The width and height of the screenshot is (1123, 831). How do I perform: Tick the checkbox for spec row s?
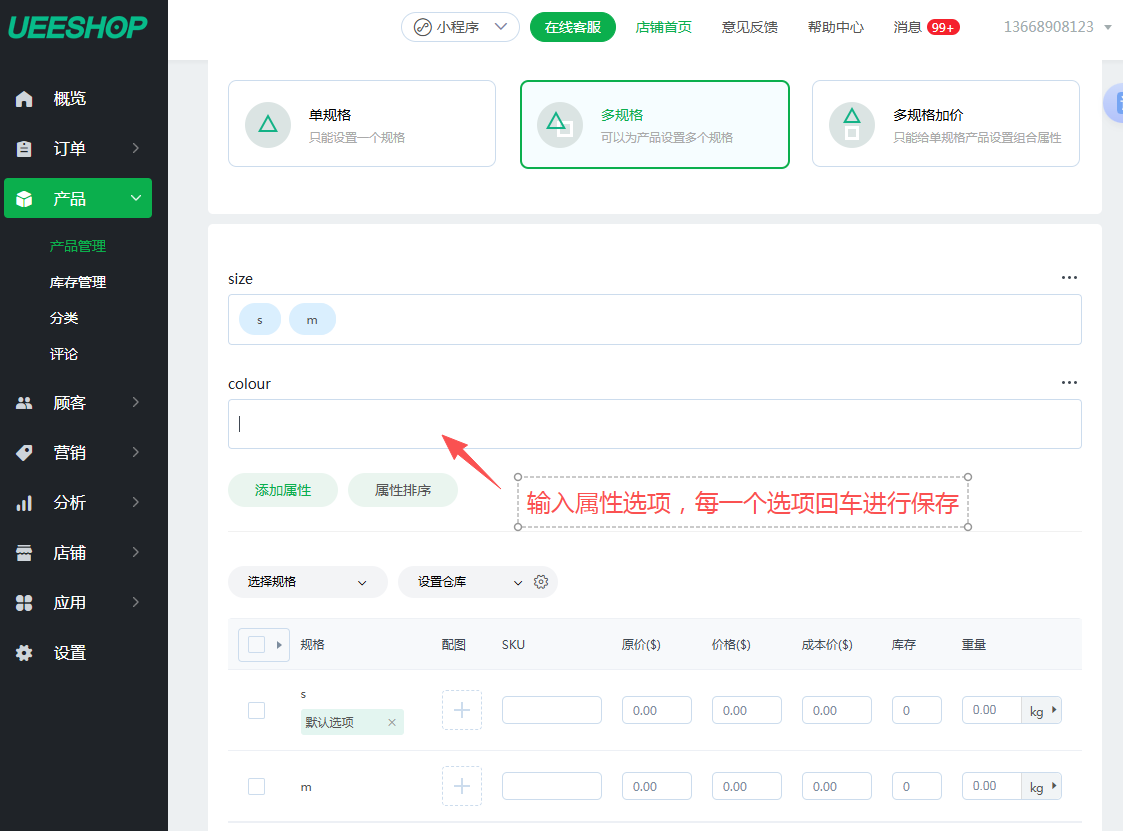(257, 710)
